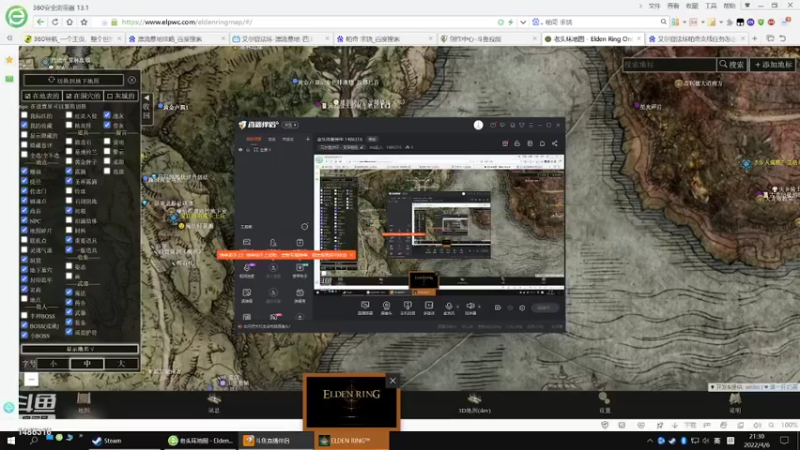The width and height of the screenshot is (800, 450).
Task: Click the speaker icon in the streaming toolbar
Action: click(x=470, y=306)
